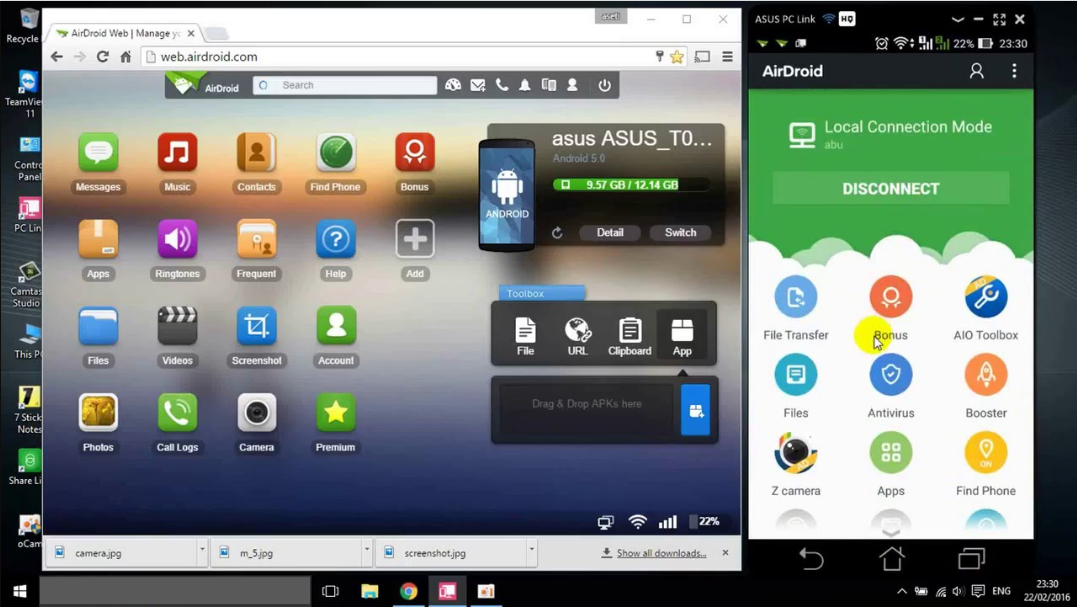Open Messages in AirDroid Web
1077x607 pixels.
(x=98, y=152)
